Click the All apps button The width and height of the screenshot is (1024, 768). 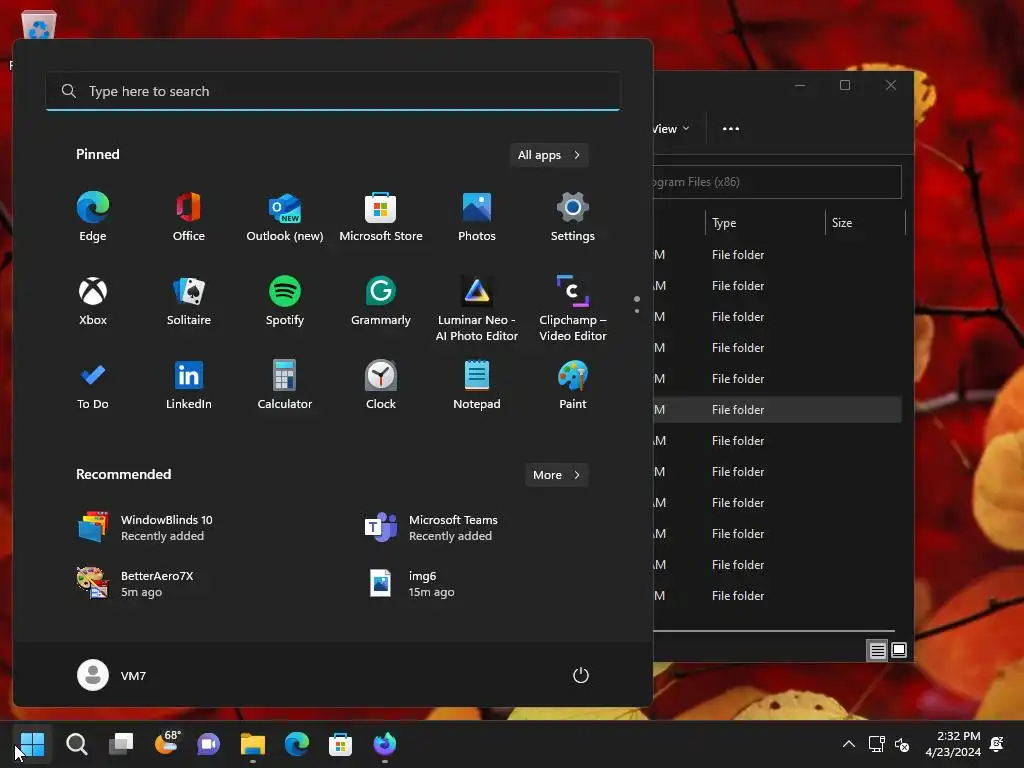[549, 155]
